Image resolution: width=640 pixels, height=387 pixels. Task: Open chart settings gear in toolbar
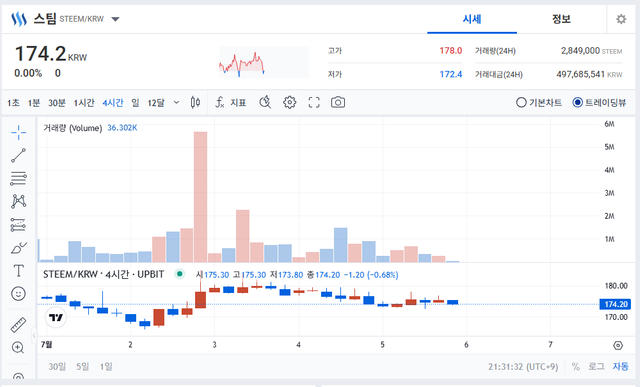pos(289,102)
